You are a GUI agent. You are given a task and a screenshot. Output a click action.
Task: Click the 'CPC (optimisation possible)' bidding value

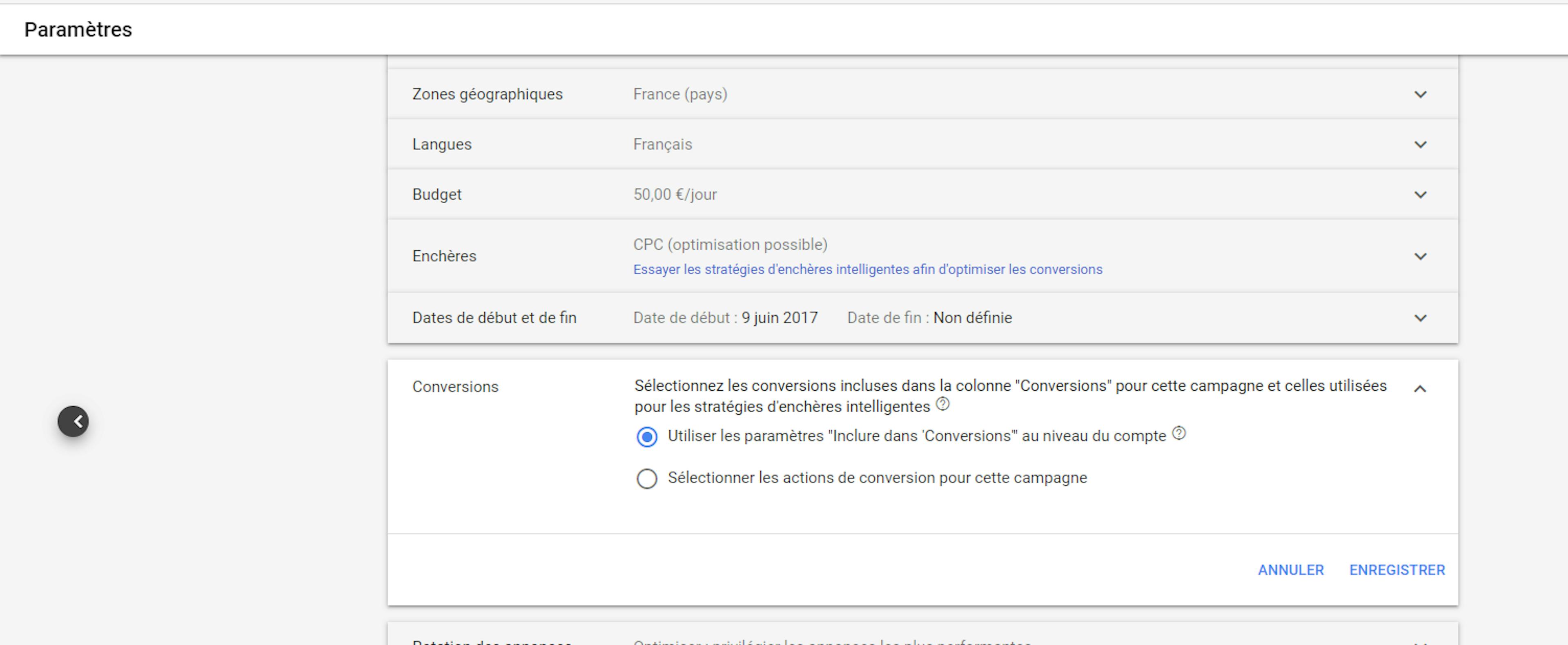pos(730,244)
